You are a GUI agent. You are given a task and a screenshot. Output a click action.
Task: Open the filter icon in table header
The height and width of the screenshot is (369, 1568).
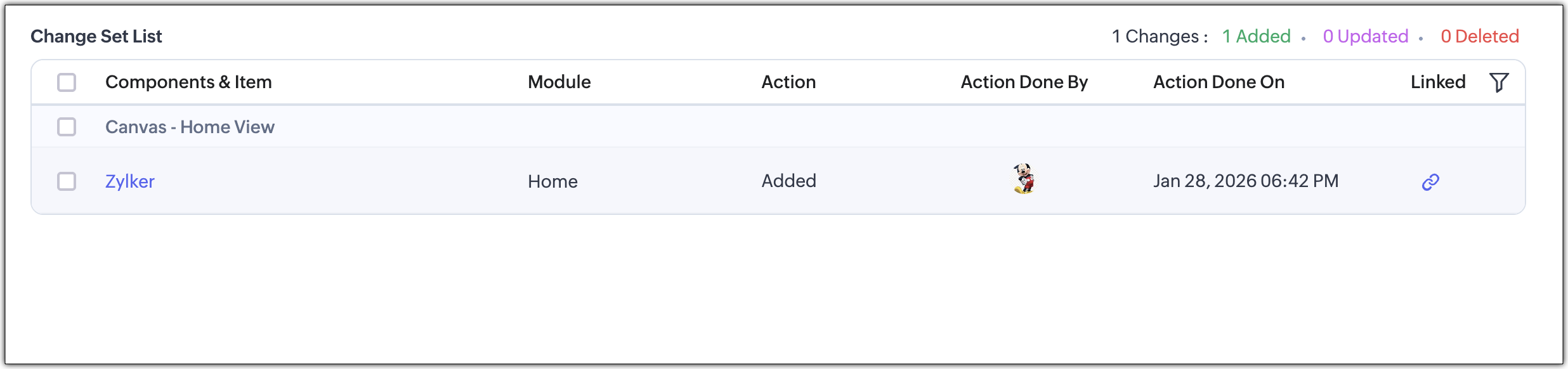point(1499,82)
